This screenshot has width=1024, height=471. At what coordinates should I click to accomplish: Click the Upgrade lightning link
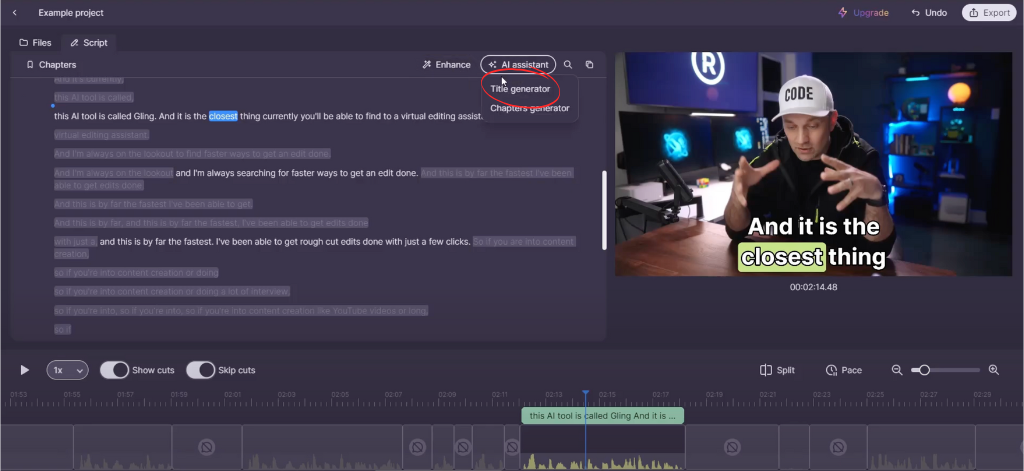pyautogui.click(x=863, y=12)
